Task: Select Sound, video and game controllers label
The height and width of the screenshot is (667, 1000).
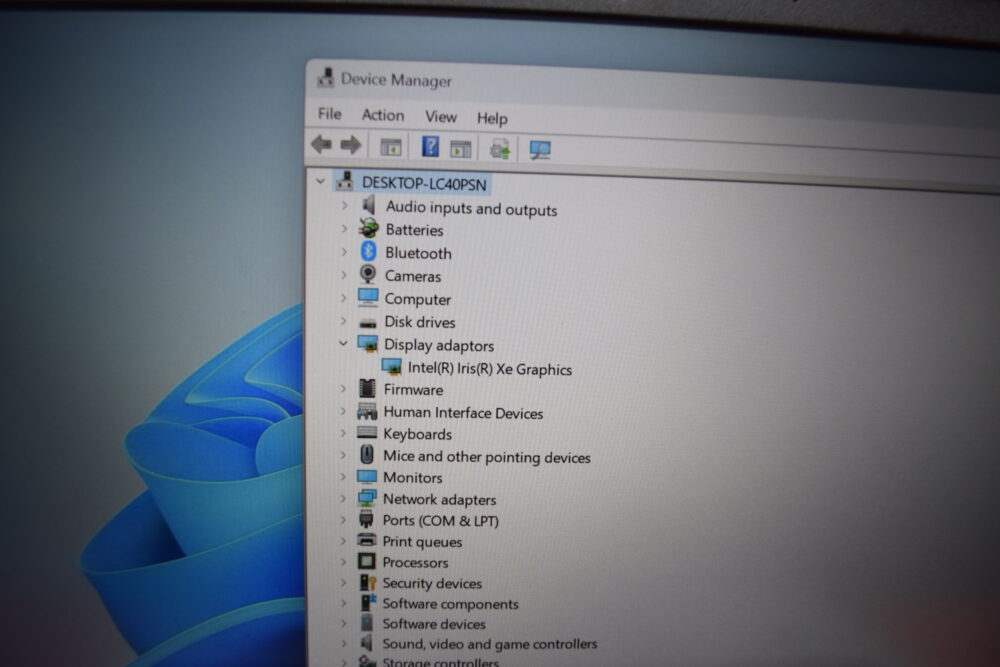Action: 490,643
